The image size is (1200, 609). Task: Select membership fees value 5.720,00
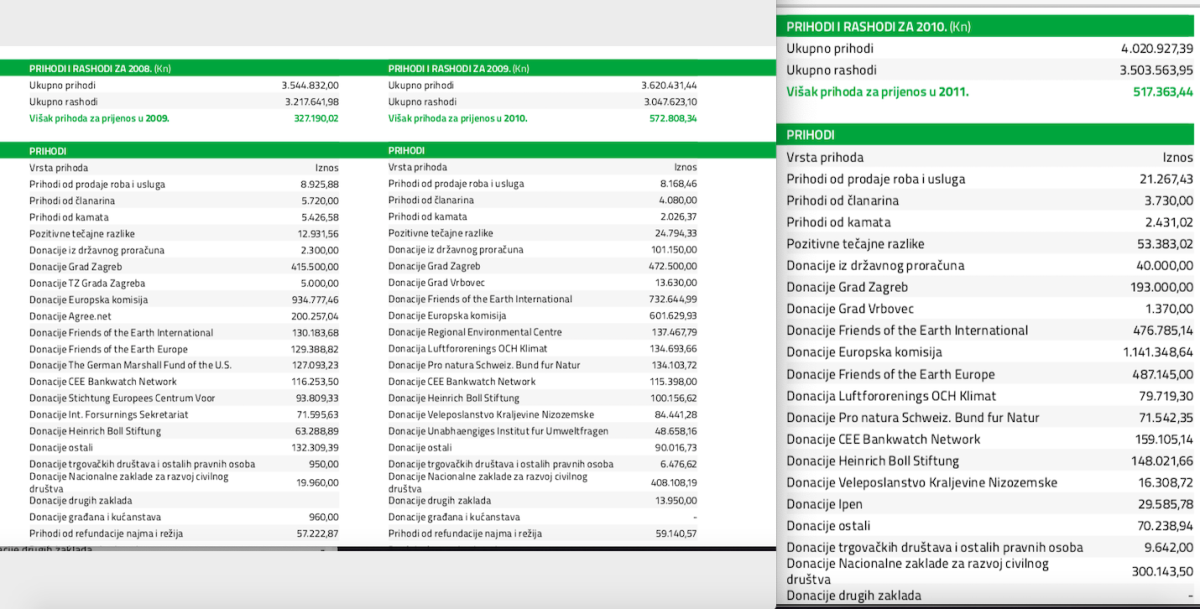coord(320,201)
